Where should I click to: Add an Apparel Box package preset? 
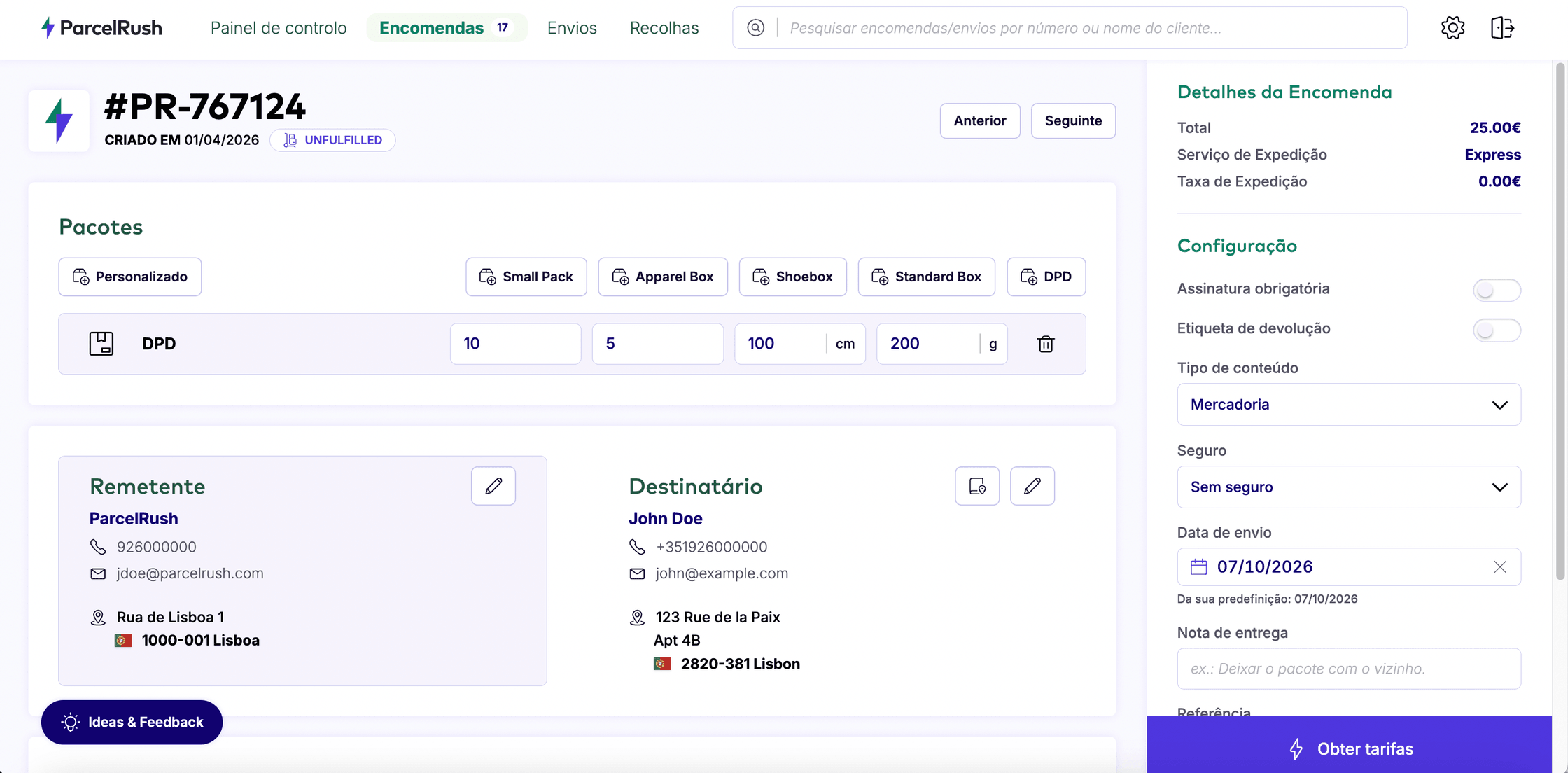663,277
